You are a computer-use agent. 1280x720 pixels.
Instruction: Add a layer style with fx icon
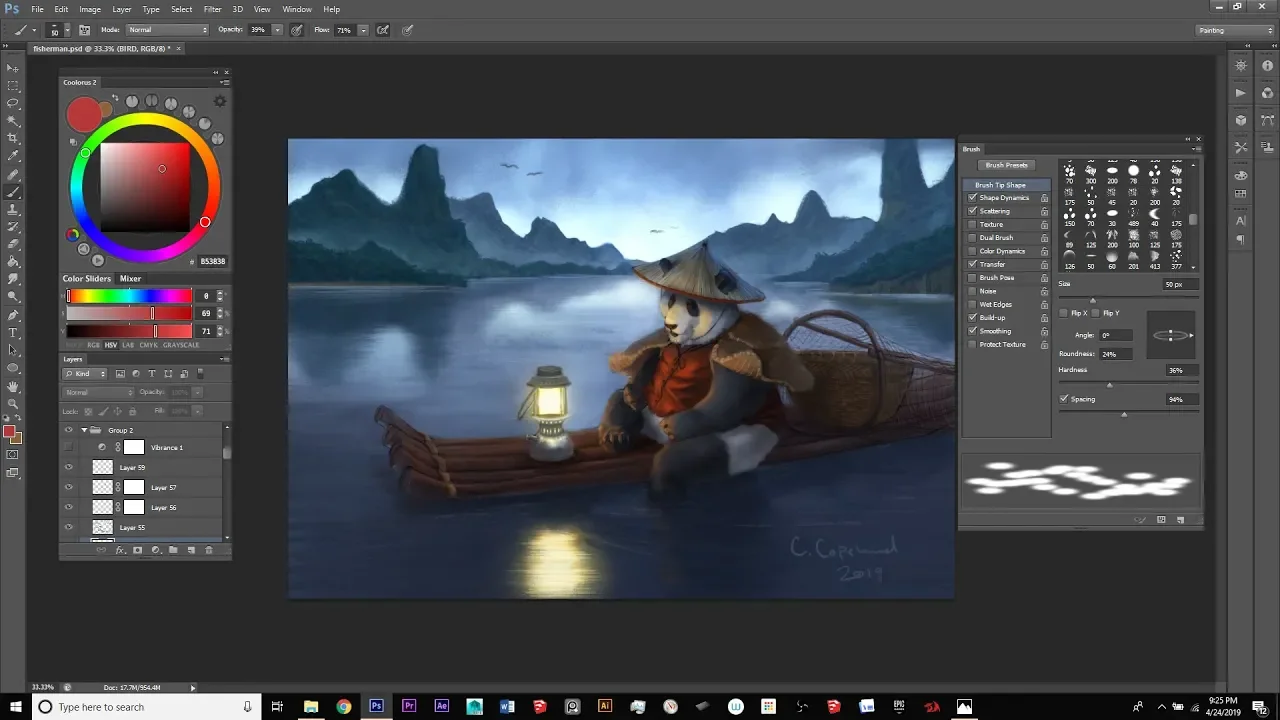click(120, 550)
